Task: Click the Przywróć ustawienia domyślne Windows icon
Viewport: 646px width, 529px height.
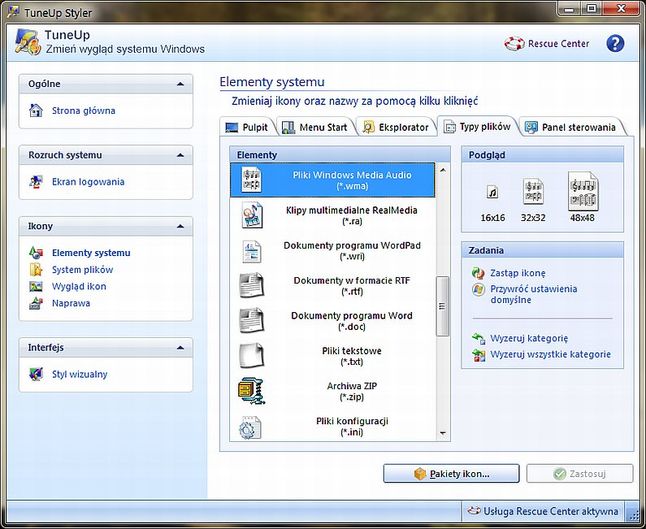Action: (478, 289)
